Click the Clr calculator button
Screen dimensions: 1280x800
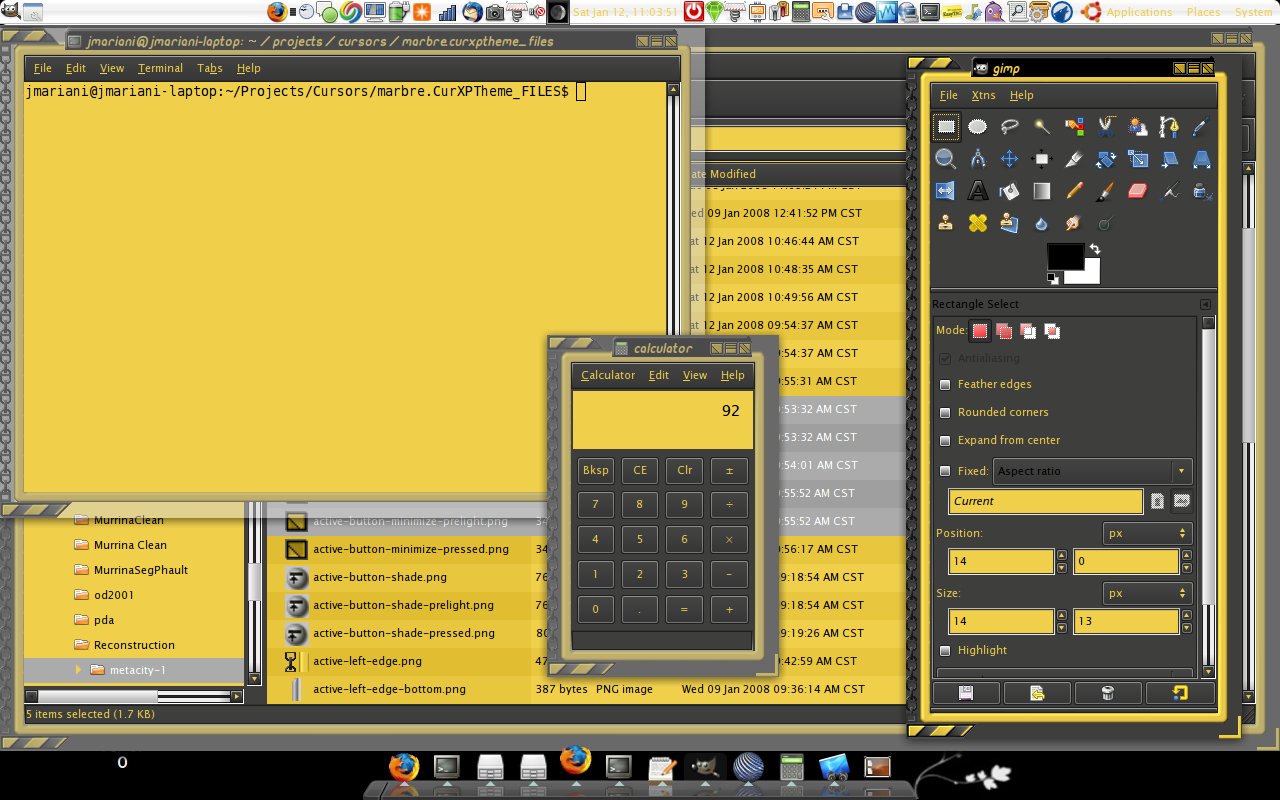click(x=685, y=470)
